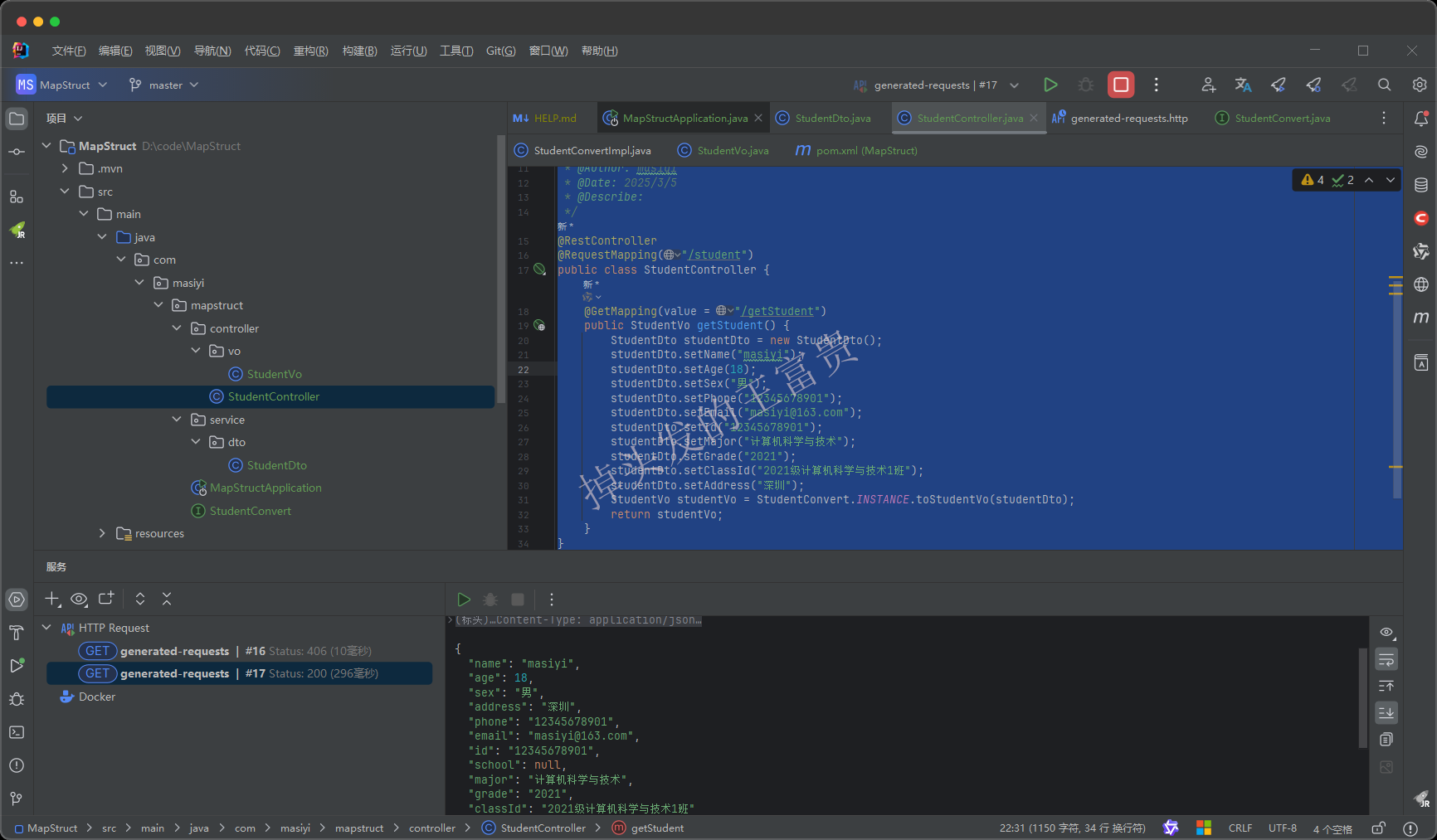The height and width of the screenshot is (840, 1437).
Task: Click the indent setting (4 spaces) in status bar
Action: pyautogui.click(x=1332, y=828)
